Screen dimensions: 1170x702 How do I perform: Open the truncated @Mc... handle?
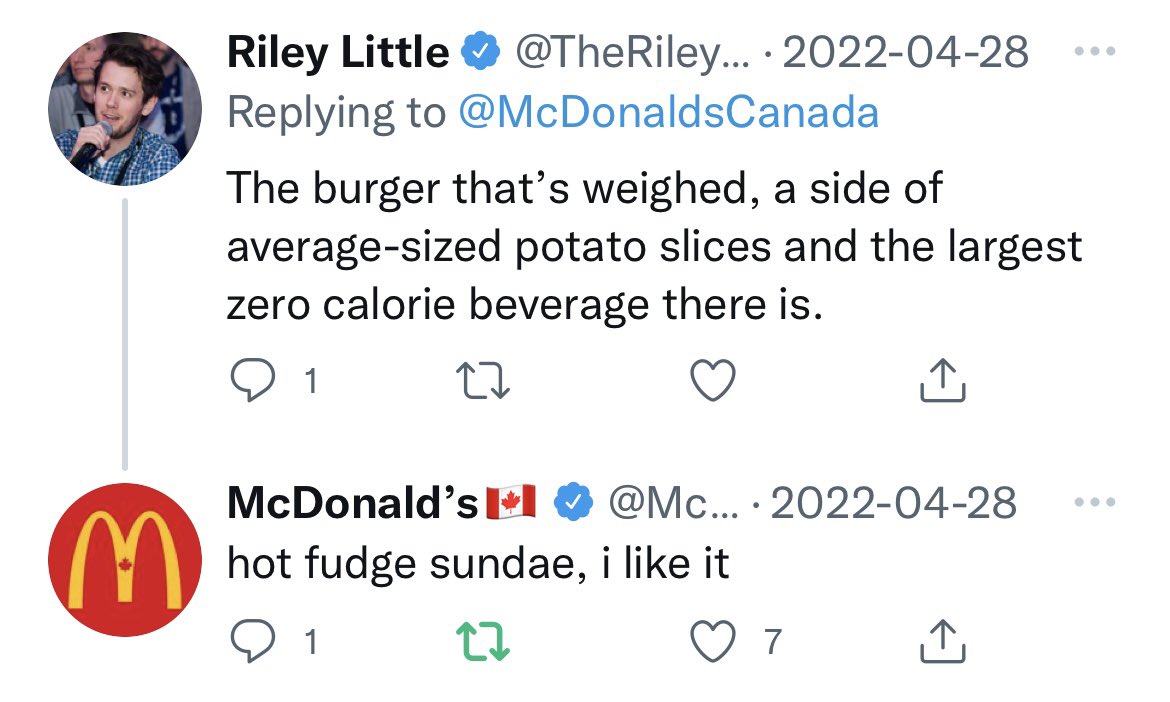pos(673,503)
